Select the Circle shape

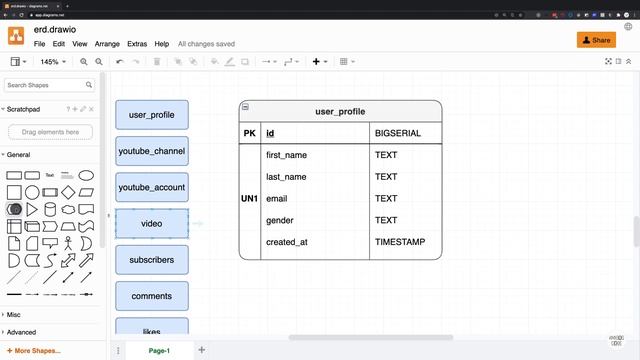tap(32, 192)
